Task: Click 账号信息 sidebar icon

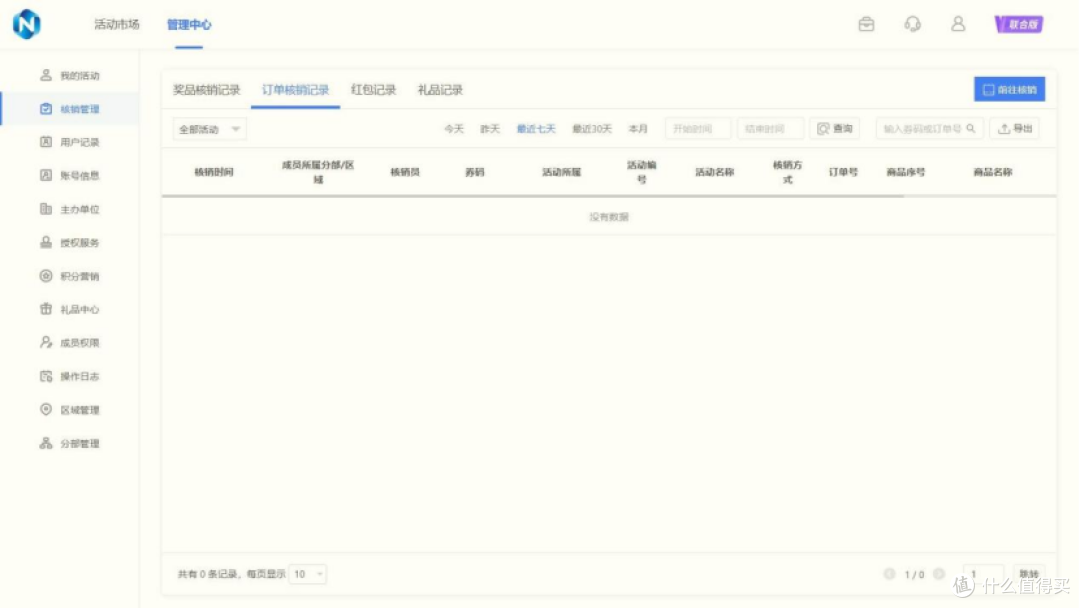Action: pyautogui.click(x=46, y=176)
